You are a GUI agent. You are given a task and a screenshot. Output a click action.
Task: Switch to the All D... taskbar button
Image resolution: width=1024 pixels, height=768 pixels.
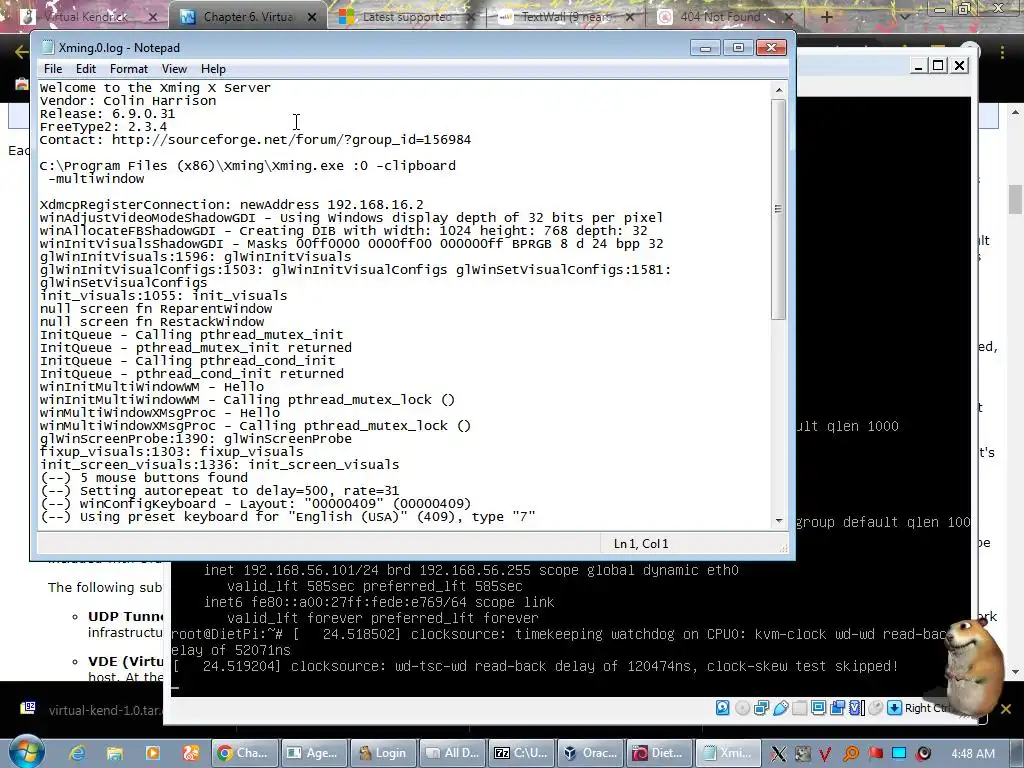pos(451,753)
